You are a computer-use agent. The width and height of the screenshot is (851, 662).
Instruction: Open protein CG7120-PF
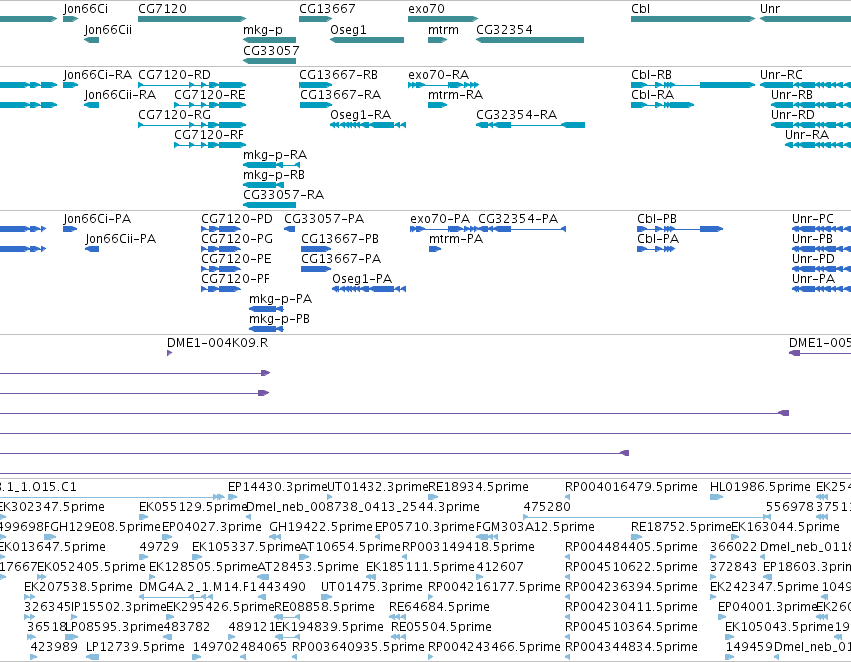(235, 279)
